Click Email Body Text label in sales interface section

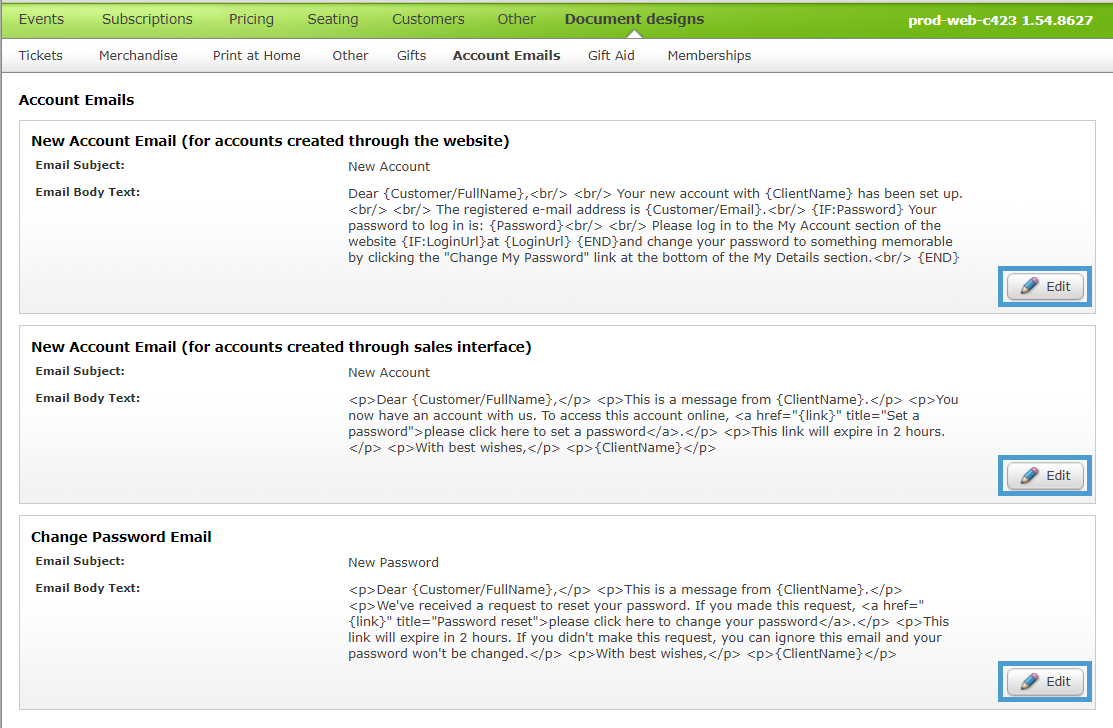click(x=88, y=398)
